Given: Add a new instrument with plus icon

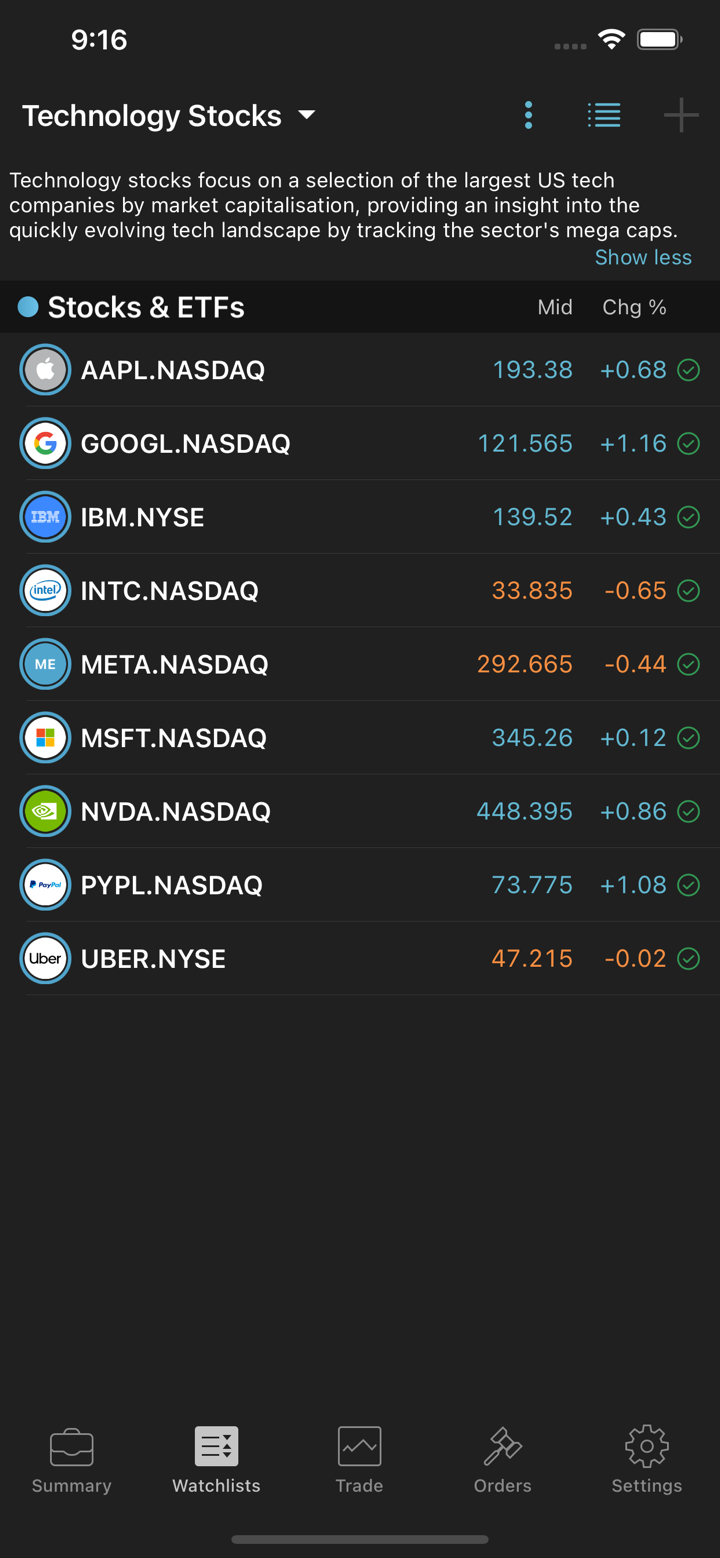Looking at the screenshot, I should [681, 116].
